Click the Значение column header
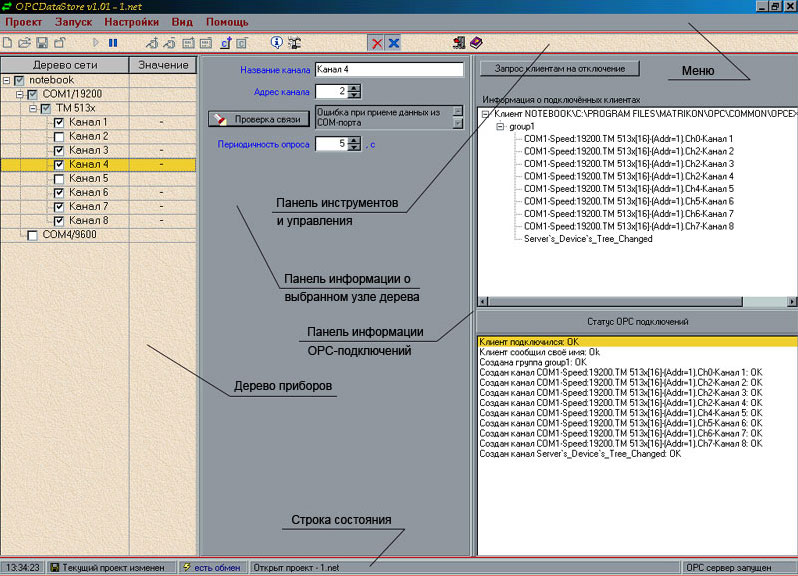The width and height of the screenshot is (798, 576). point(163,65)
